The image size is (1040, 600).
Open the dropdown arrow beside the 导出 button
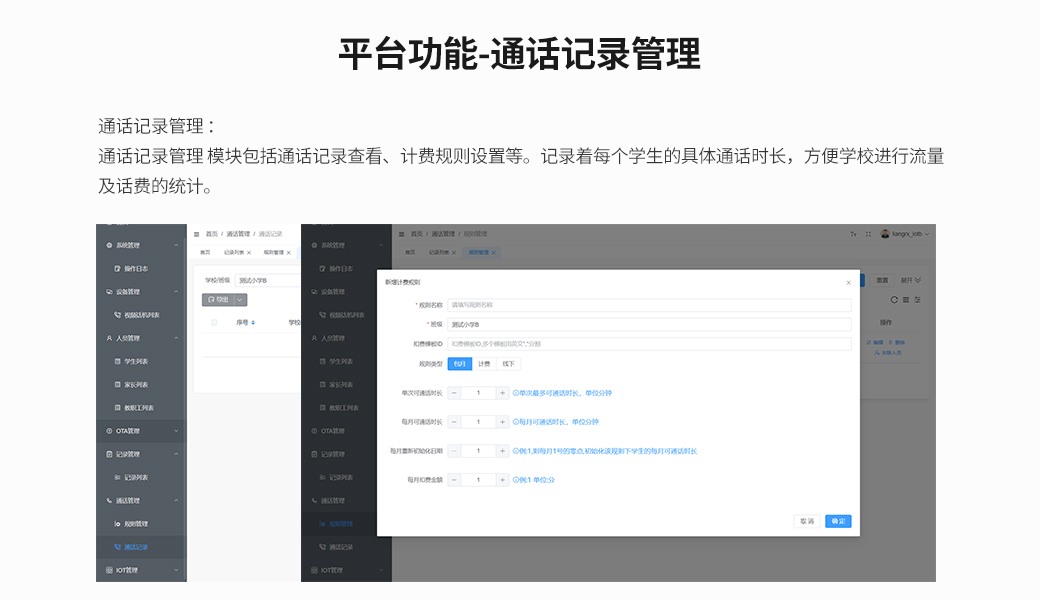point(240,299)
